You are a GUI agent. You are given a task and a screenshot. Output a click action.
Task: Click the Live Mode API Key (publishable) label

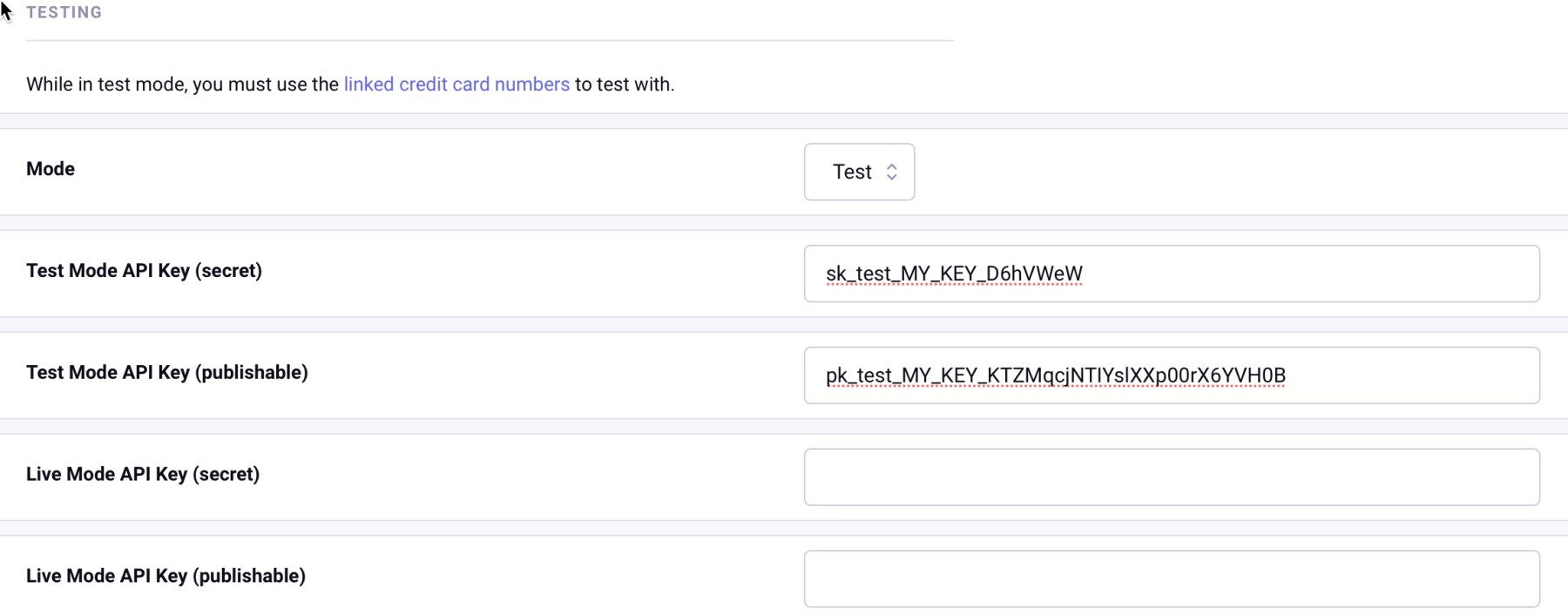pos(166,576)
